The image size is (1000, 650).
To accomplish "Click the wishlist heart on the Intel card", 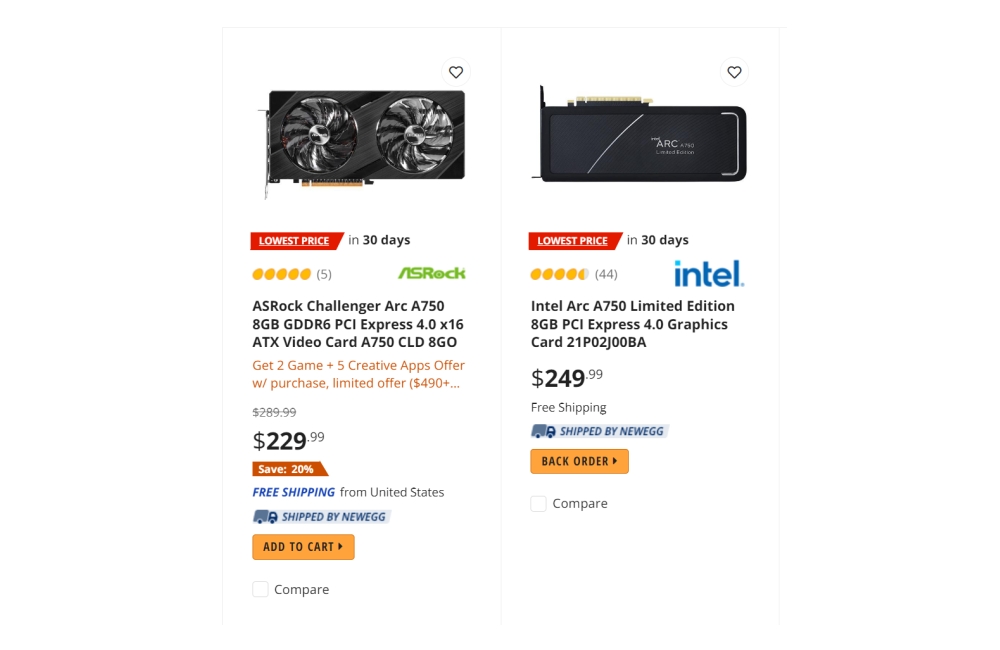I will pyautogui.click(x=734, y=72).
